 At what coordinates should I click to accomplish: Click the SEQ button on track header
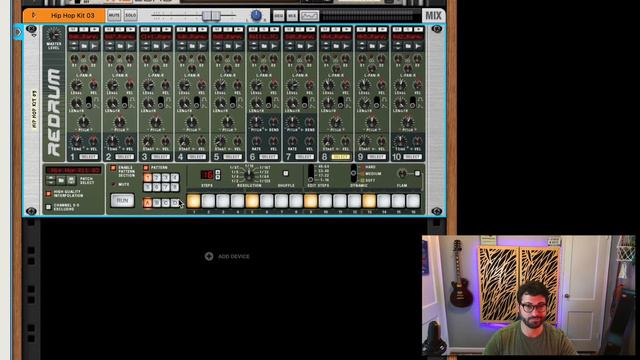point(279,16)
